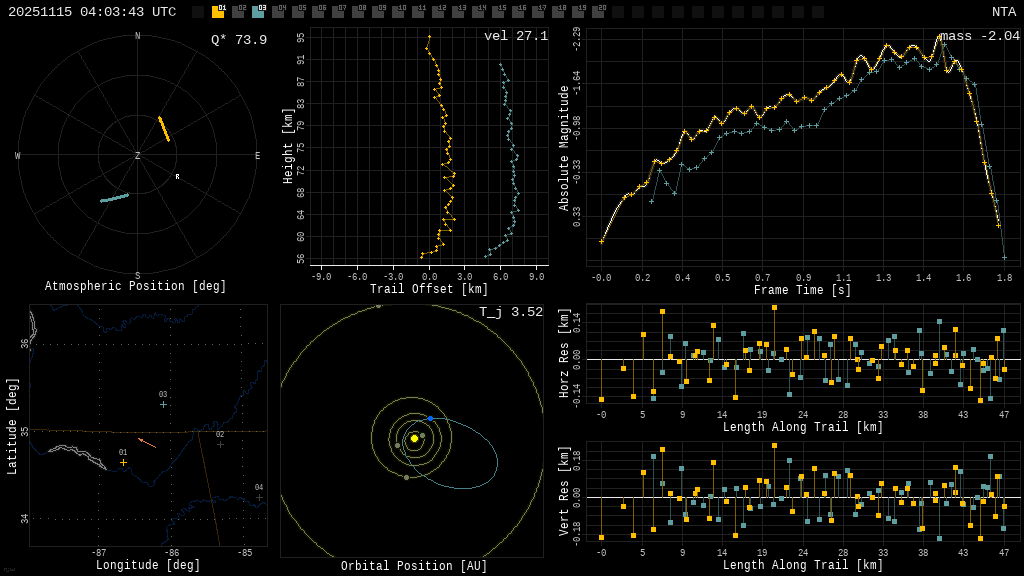The image size is (1024, 576).
Task: Select station 02 marker on the map
Action: [x=220, y=444]
